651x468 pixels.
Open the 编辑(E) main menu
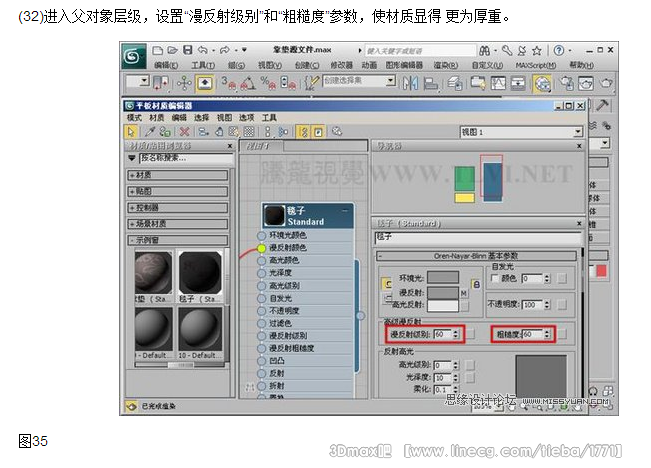166,65
